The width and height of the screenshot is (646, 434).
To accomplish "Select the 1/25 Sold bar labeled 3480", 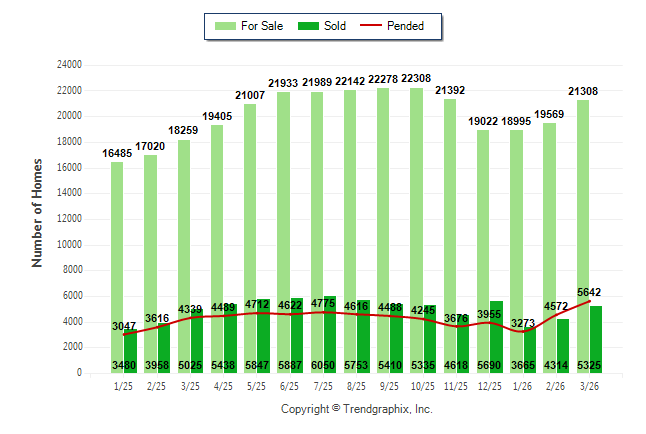I will pos(131,352).
